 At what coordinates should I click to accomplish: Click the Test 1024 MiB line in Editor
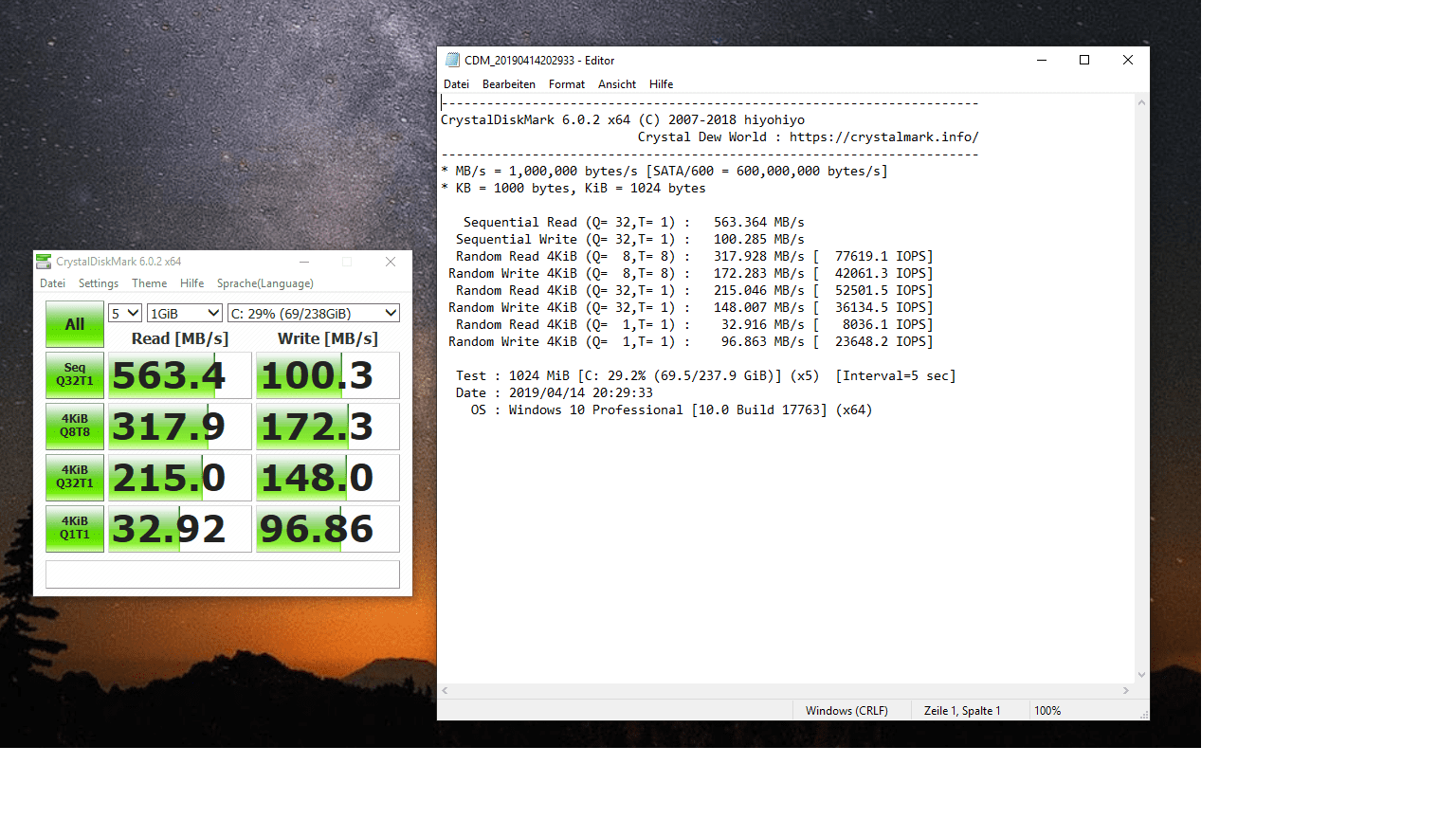coord(705,376)
